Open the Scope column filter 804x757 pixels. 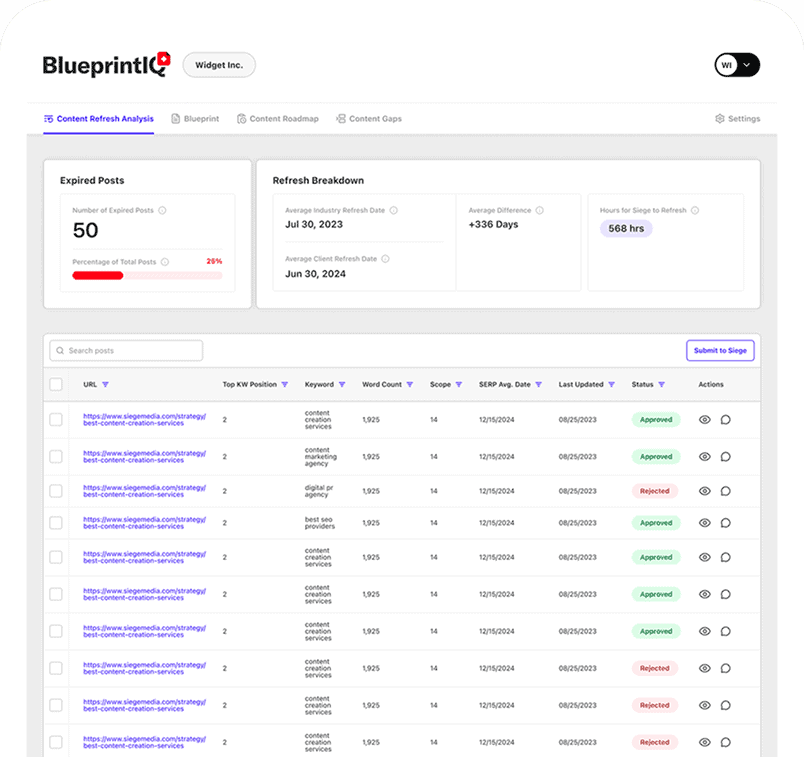pos(459,385)
